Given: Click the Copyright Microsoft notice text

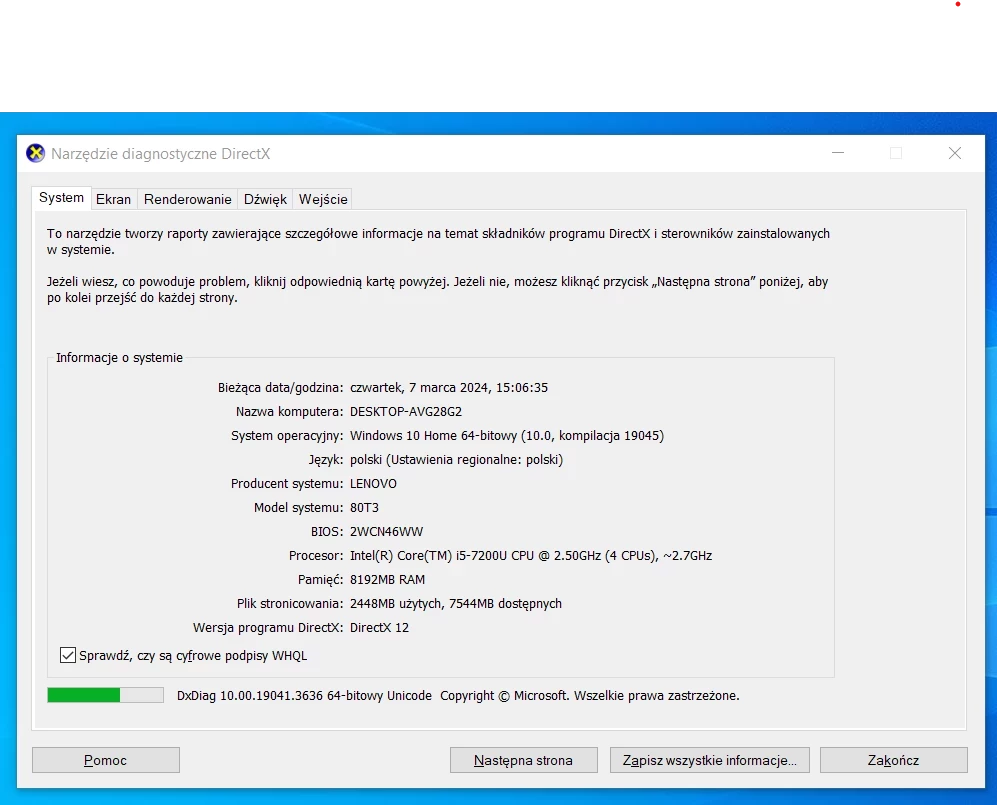Looking at the screenshot, I should (x=589, y=696).
